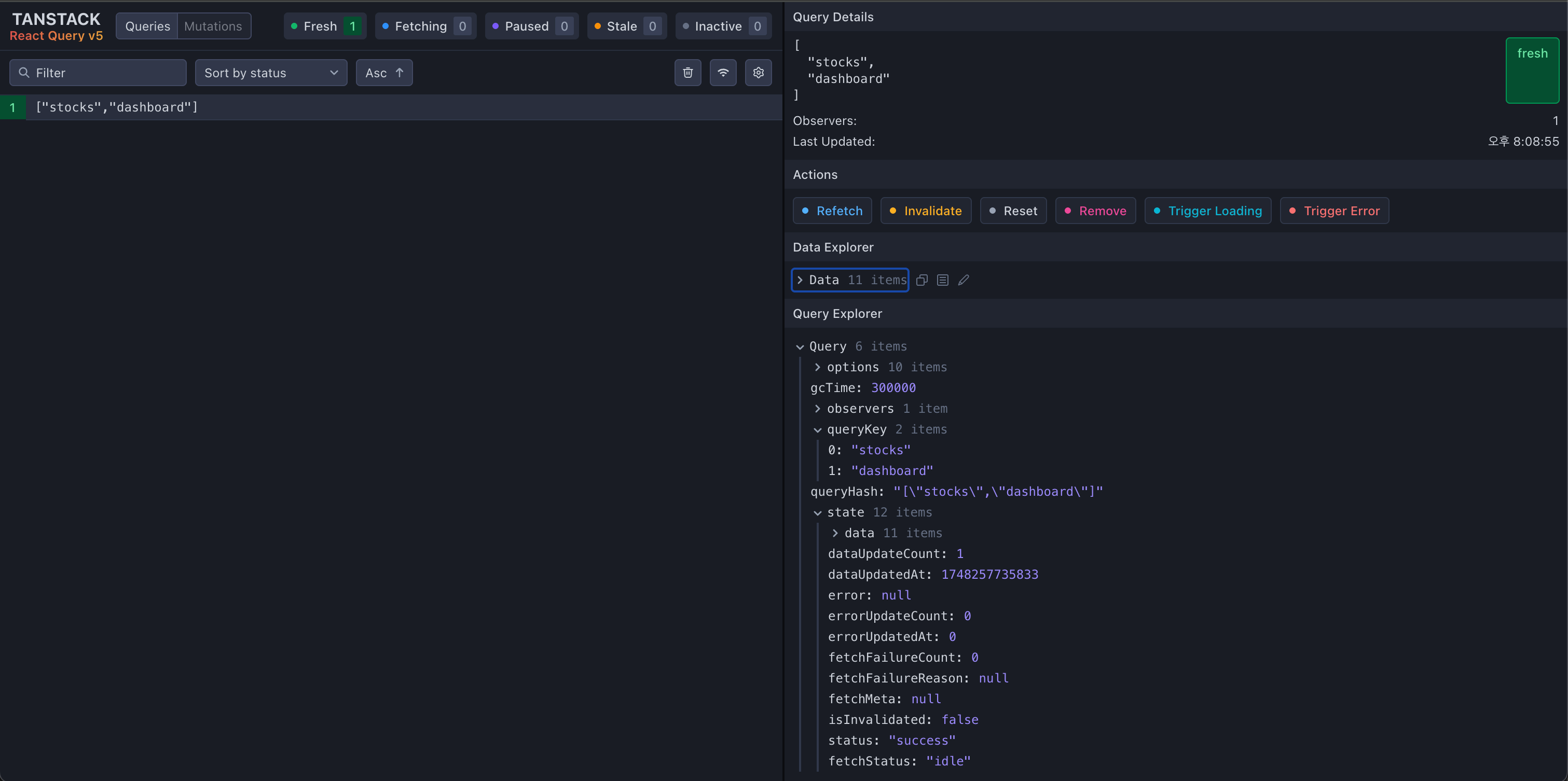
Task: Click the fetchMeta null value
Action: (x=926, y=700)
